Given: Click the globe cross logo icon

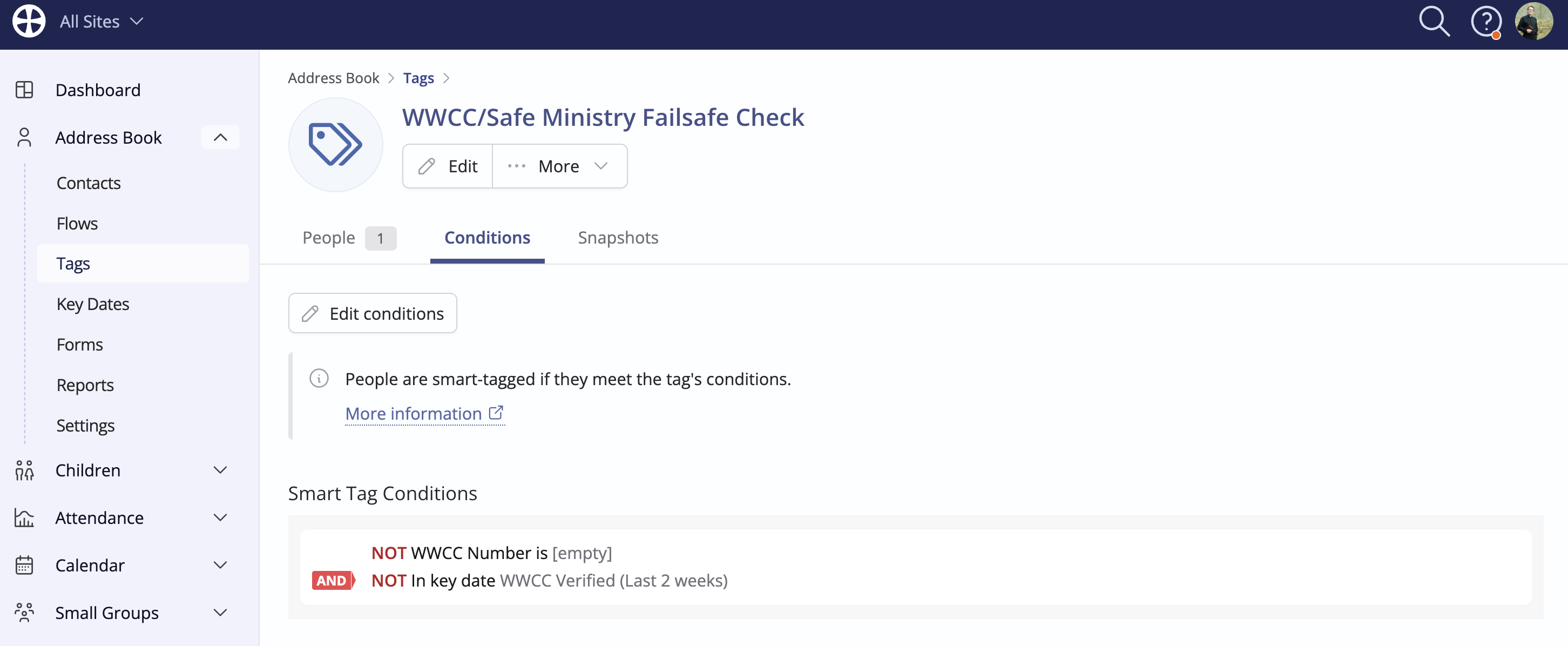Looking at the screenshot, I should click(29, 21).
